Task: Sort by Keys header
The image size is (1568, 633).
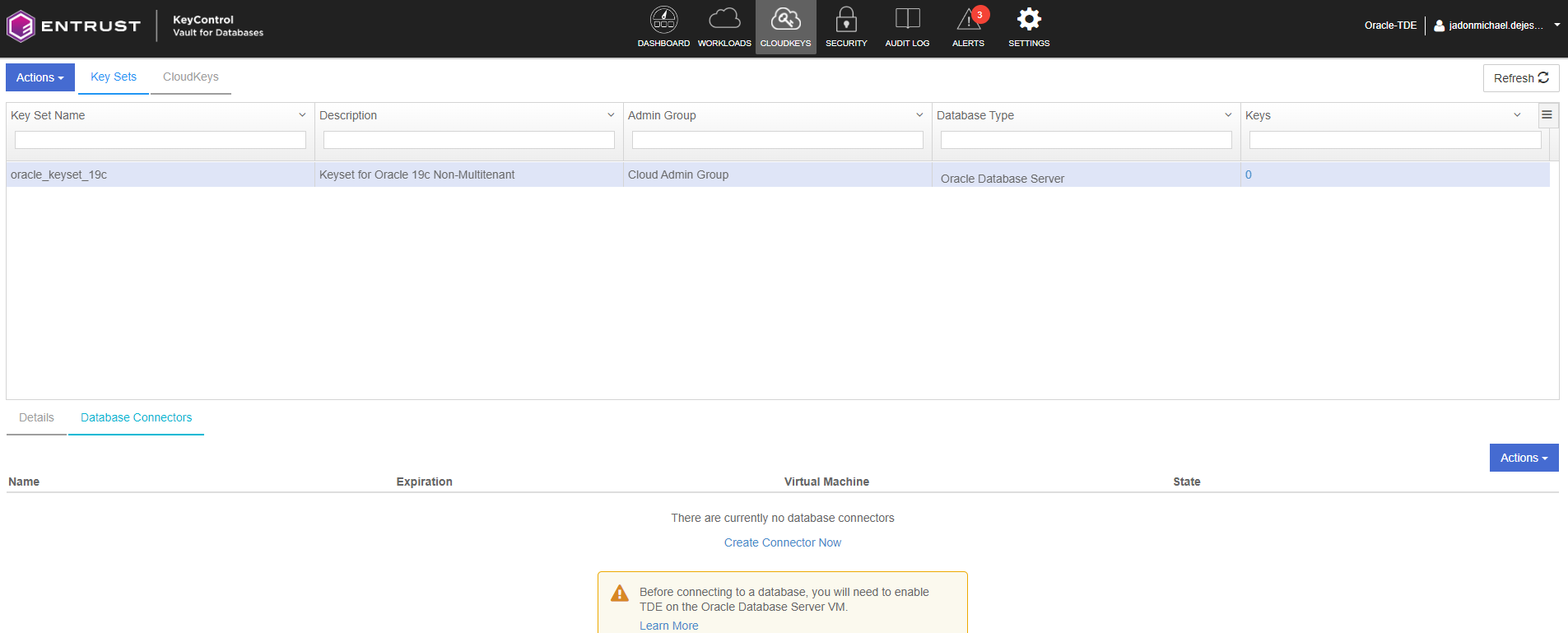Action: click(1258, 115)
